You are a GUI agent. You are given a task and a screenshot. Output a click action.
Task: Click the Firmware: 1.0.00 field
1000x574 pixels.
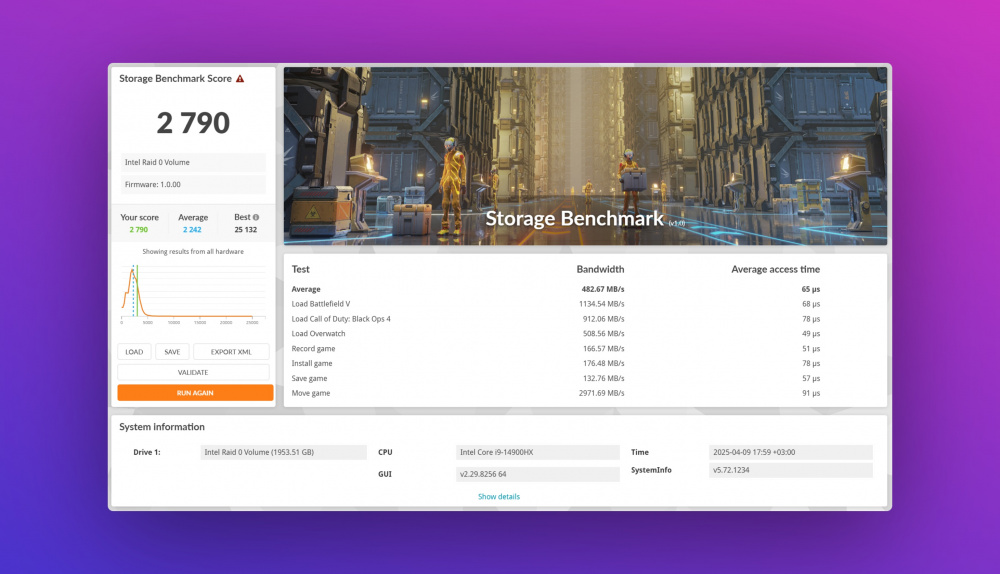click(193, 184)
